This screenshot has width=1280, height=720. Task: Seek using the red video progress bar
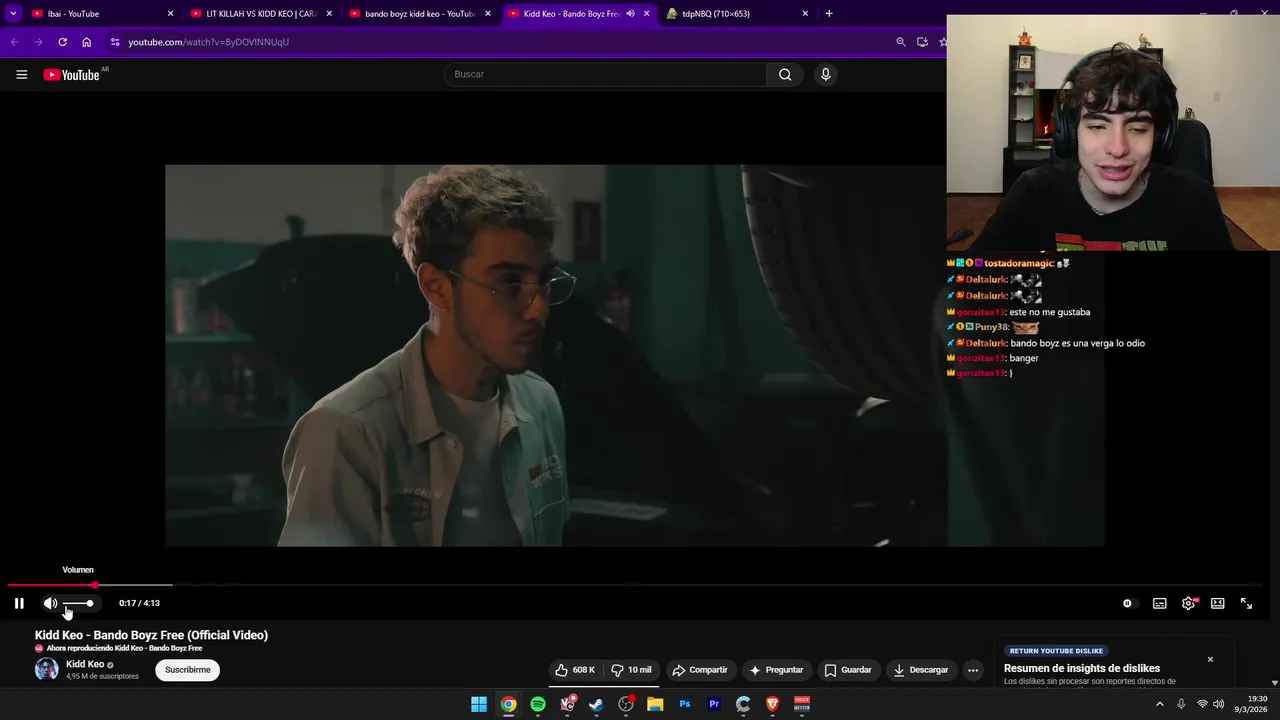634,585
